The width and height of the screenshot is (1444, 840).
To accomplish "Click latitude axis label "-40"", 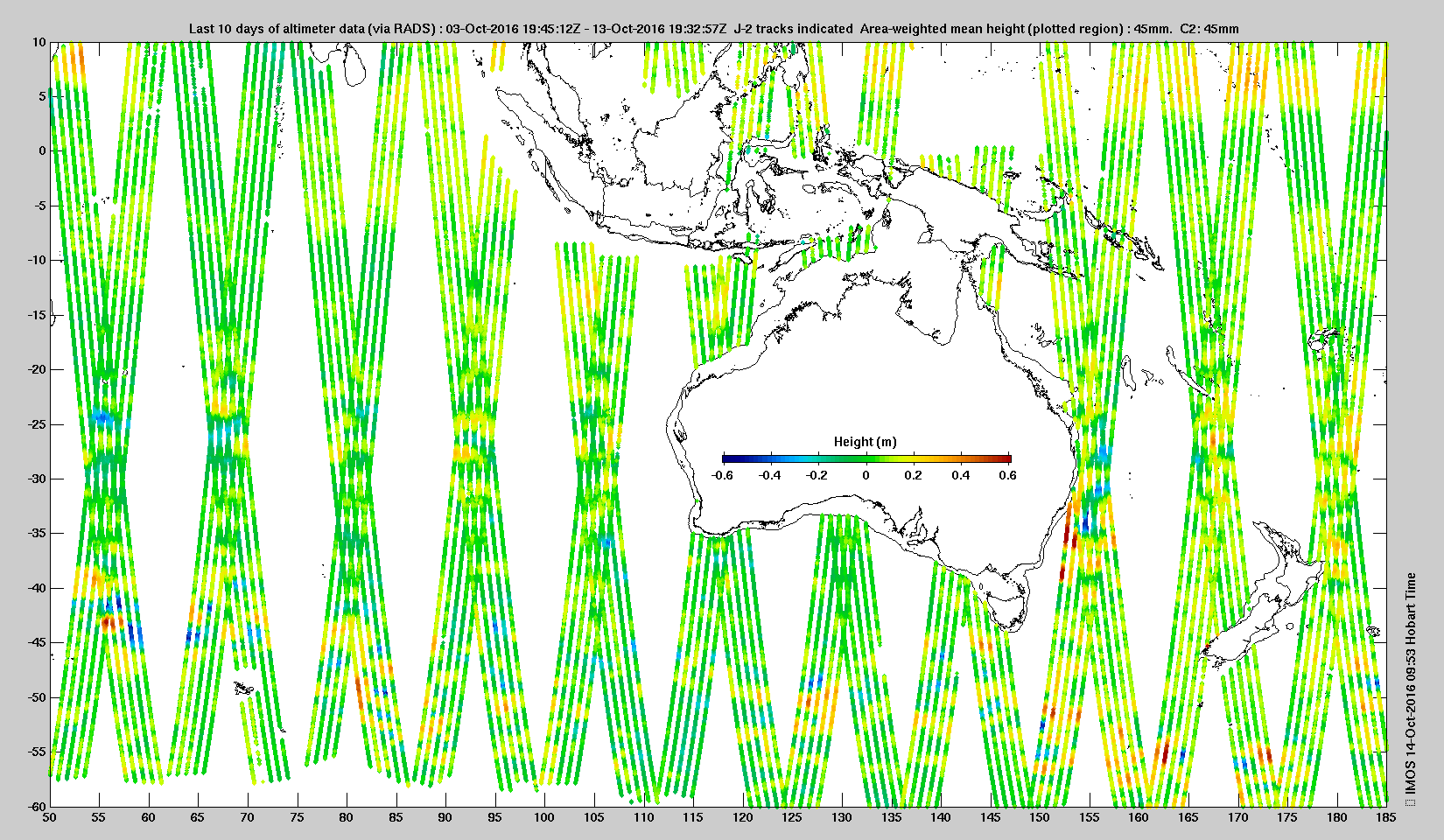I will click(x=37, y=588).
